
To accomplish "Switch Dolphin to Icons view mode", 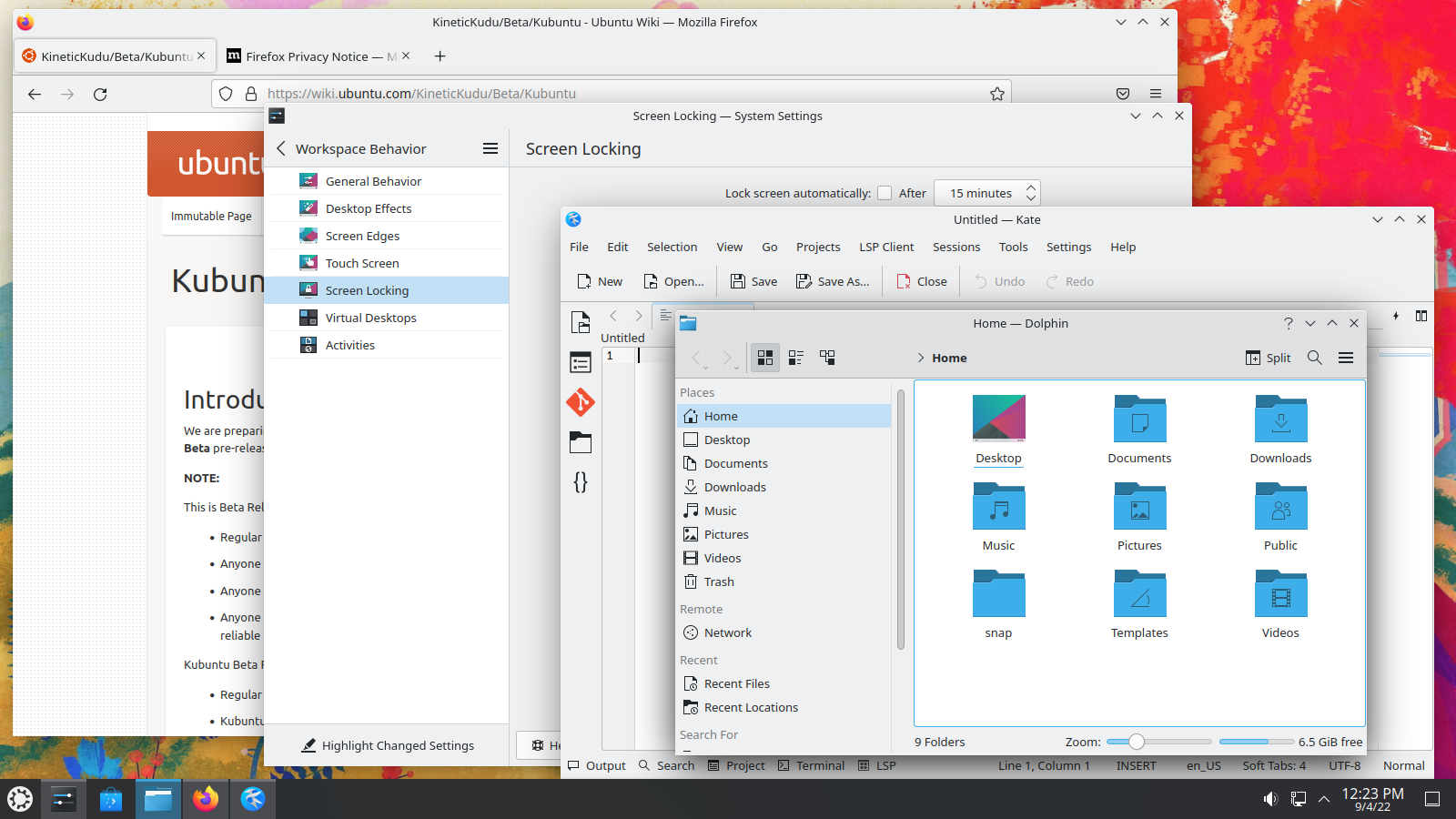I will pyautogui.click(x=765, y=358).
